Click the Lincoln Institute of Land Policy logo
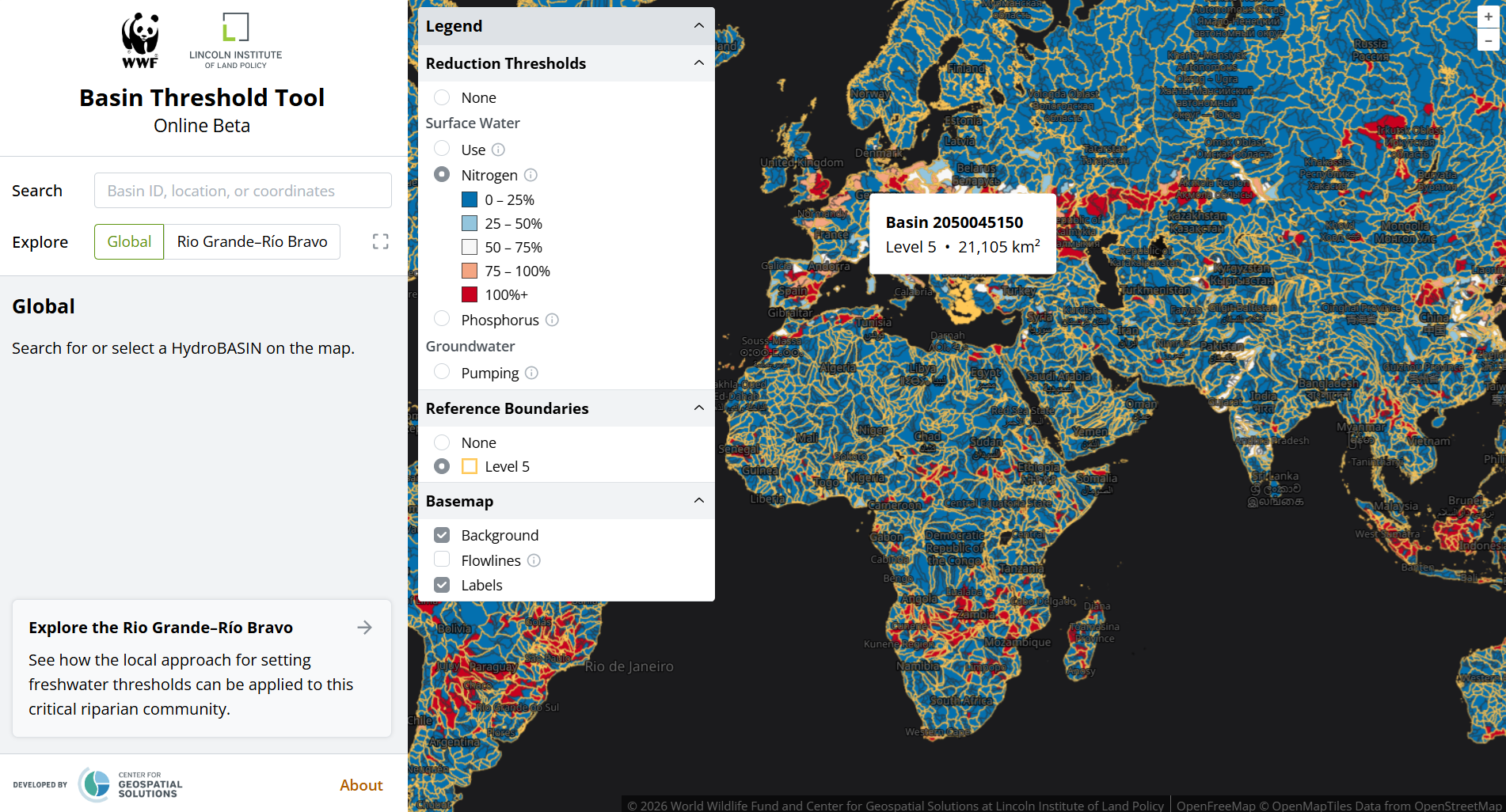This screenshot has height=812, width=1506. (x=235, y=40)
